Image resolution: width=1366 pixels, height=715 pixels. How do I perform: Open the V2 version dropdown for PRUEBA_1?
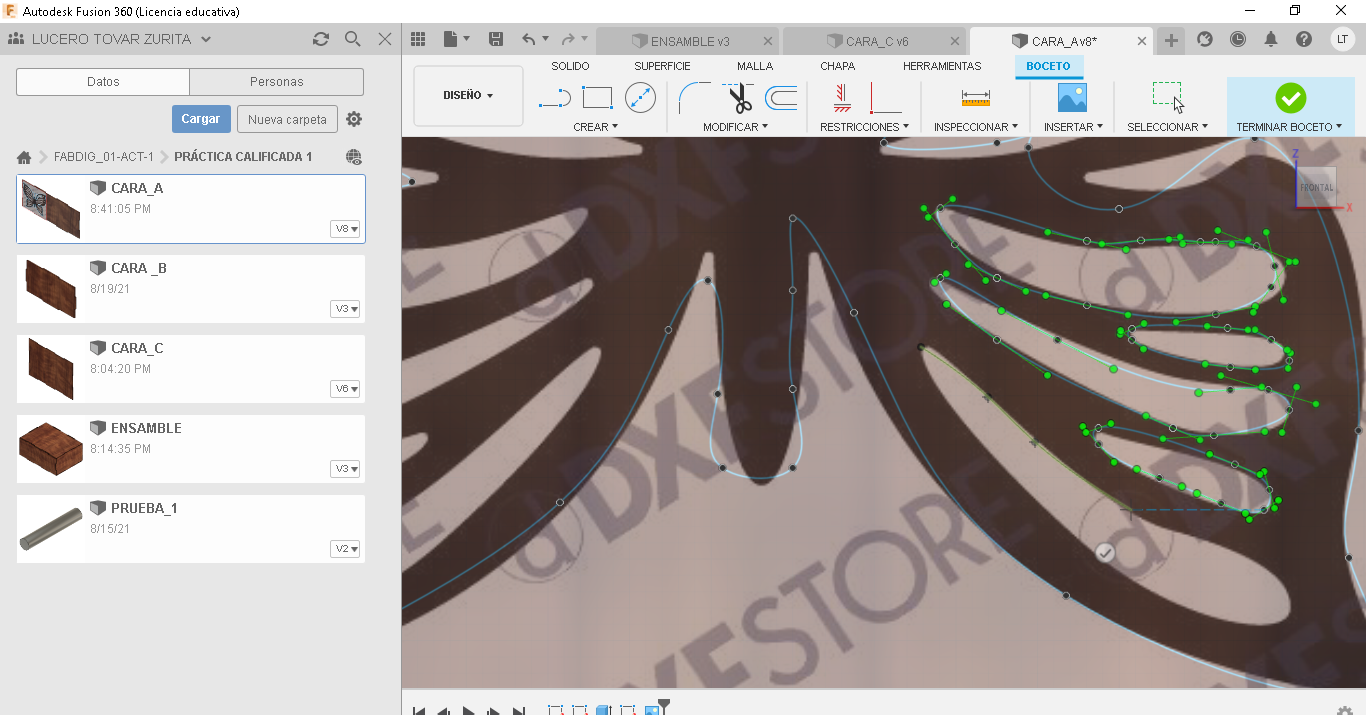346,549
